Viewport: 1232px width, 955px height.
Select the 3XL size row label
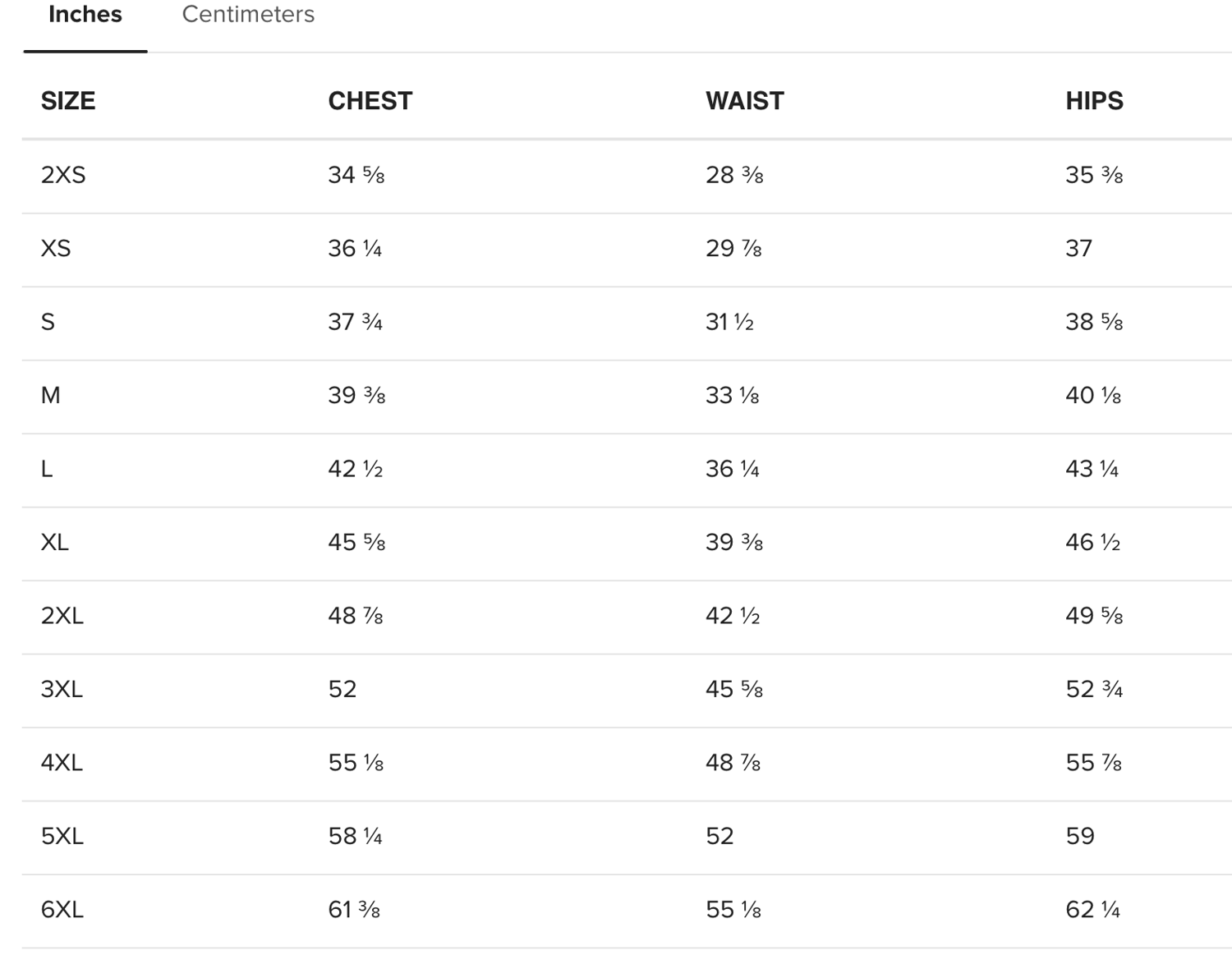62,689
